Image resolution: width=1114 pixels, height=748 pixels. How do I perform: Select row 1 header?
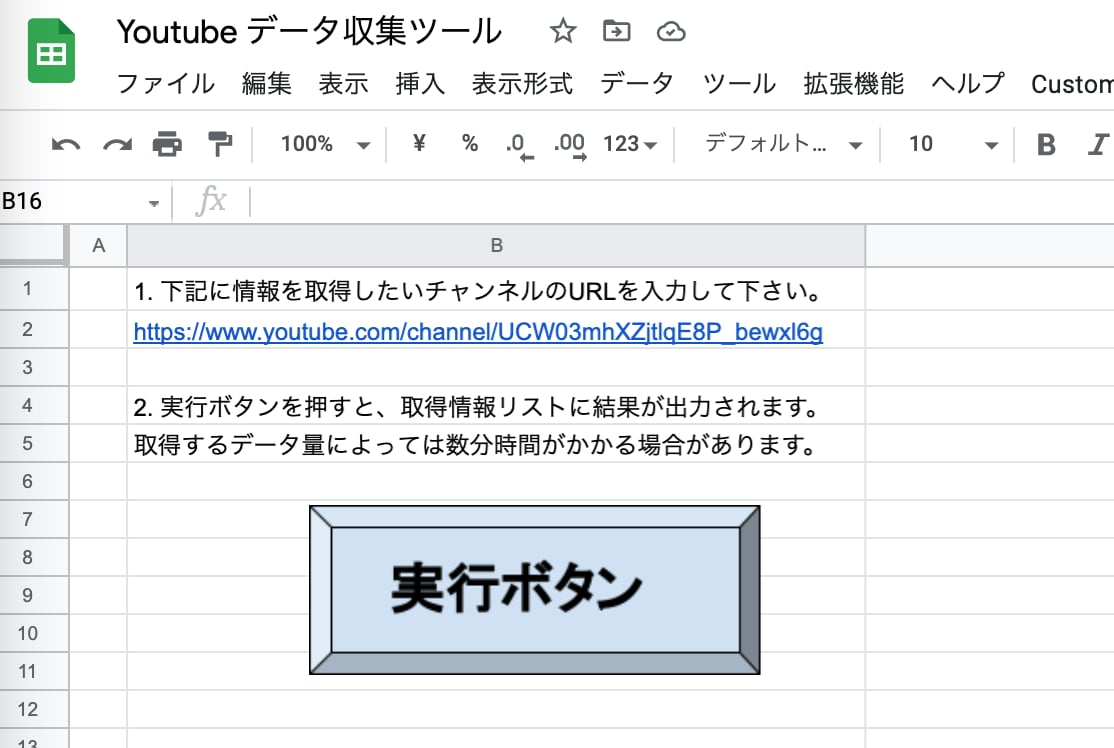(x=33, y=288)
